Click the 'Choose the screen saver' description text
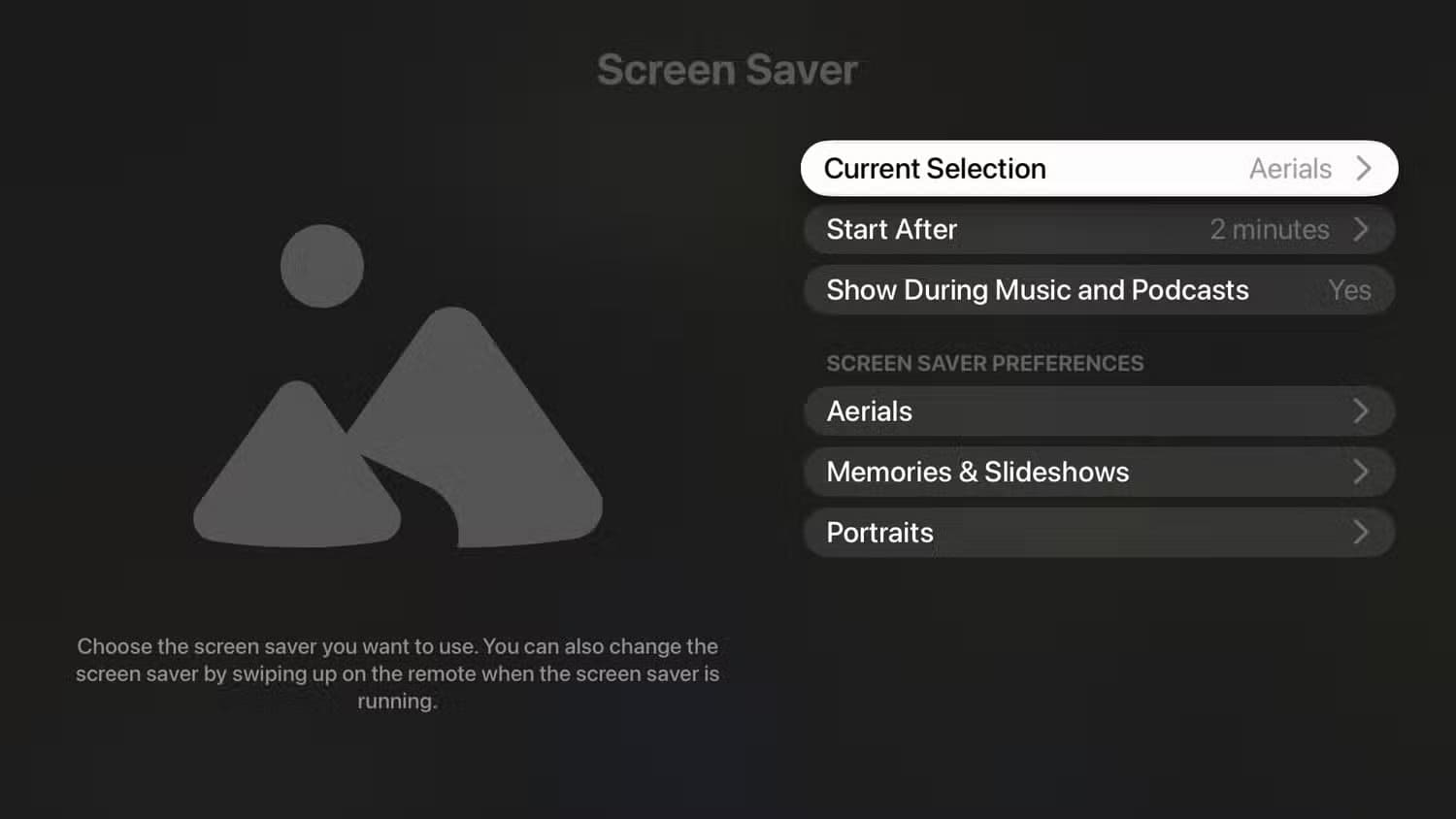Image resolution: width=1456 pixels, height=819 pixels. click(x=398, y=673)
